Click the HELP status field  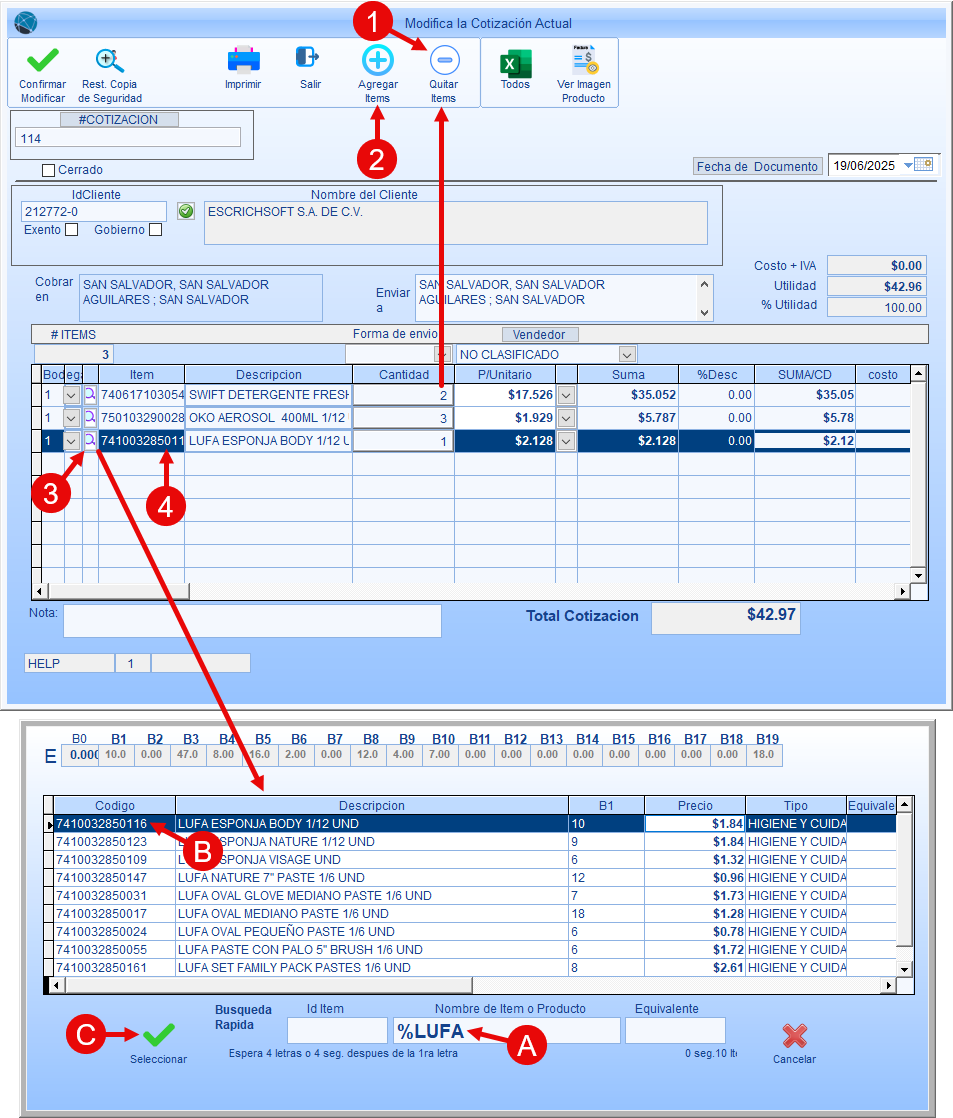[69, 663]
